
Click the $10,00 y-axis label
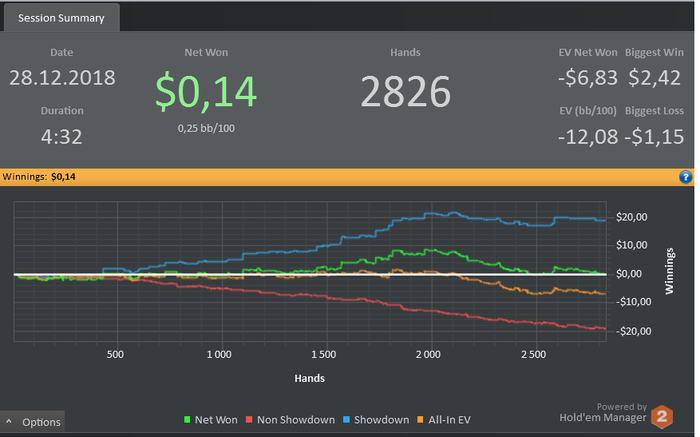[x=631, y=245]
